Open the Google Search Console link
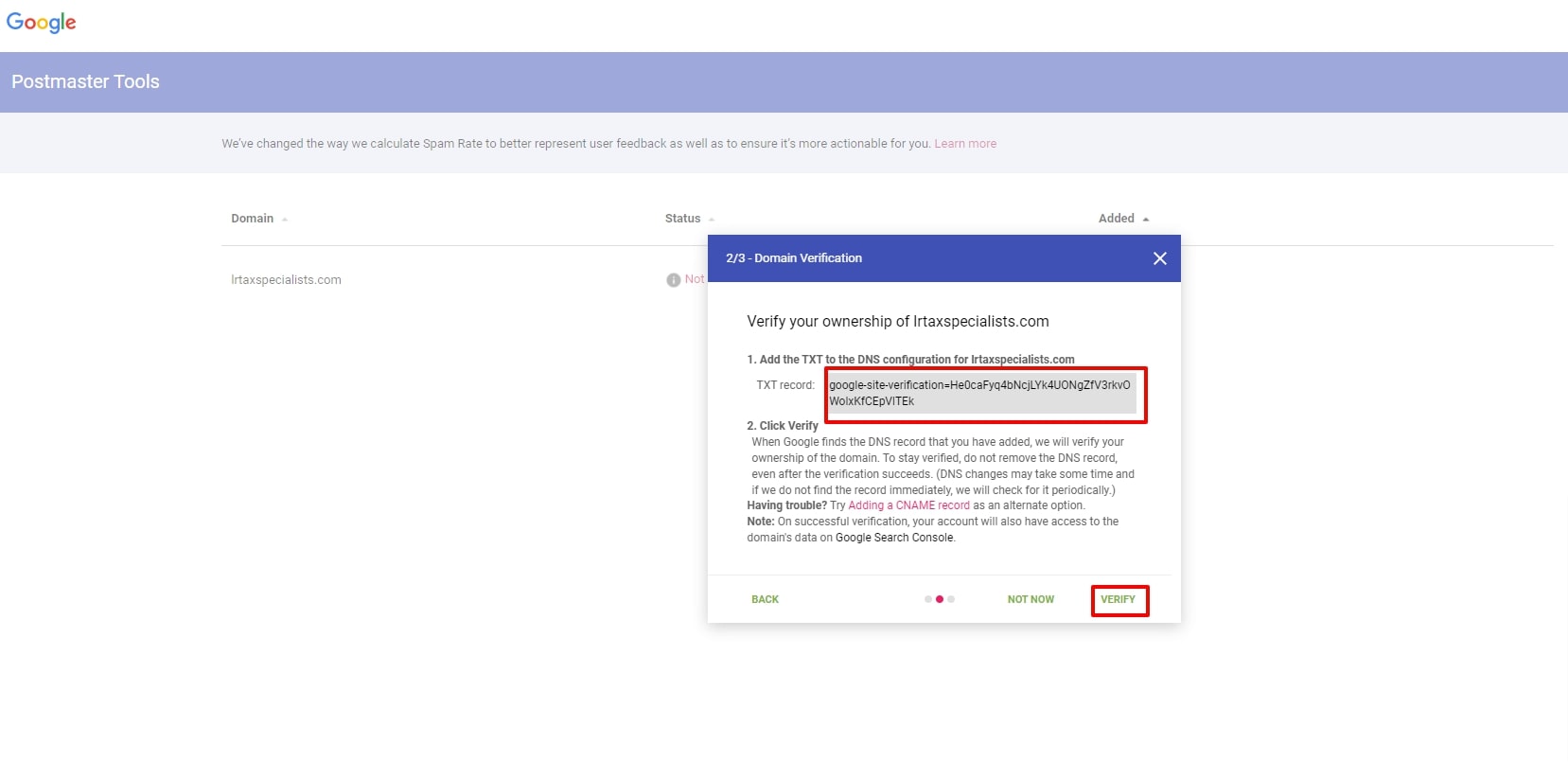Image resolution: width=1568 pixels, height=779 pixels. click(894, 538)
